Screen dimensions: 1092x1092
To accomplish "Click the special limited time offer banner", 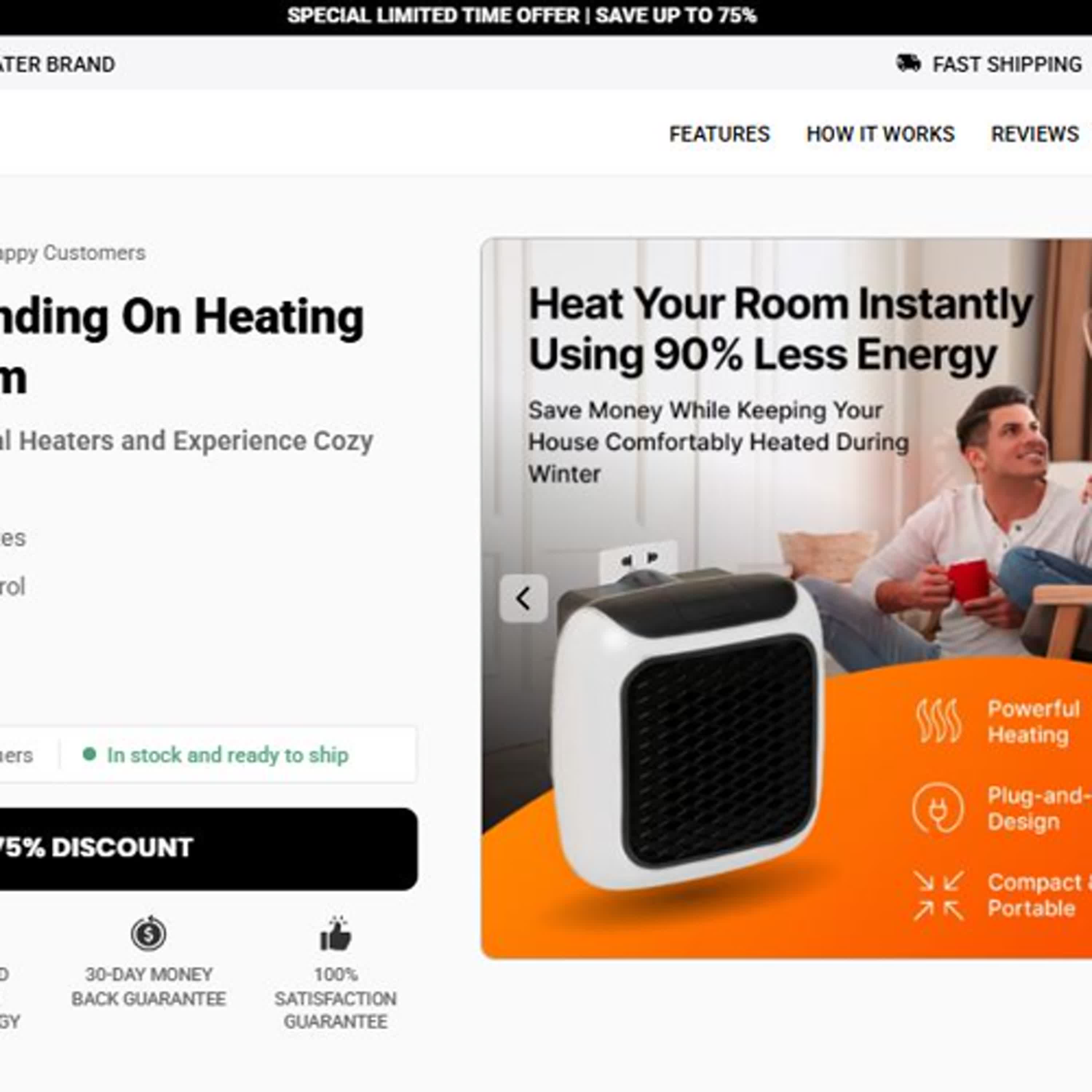I will coord(522,16).
